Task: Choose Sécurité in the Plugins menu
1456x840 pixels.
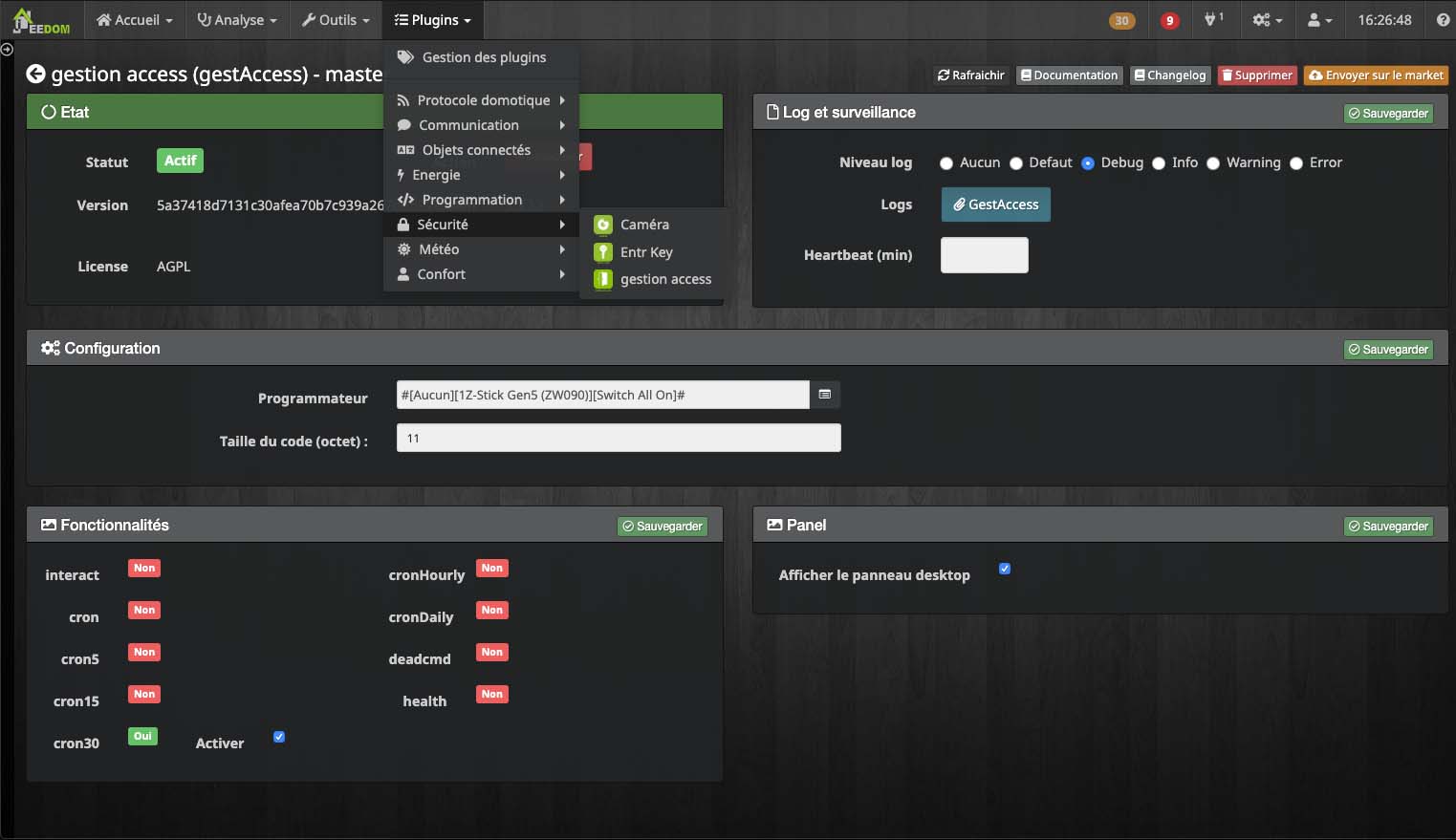Action: 482,225
